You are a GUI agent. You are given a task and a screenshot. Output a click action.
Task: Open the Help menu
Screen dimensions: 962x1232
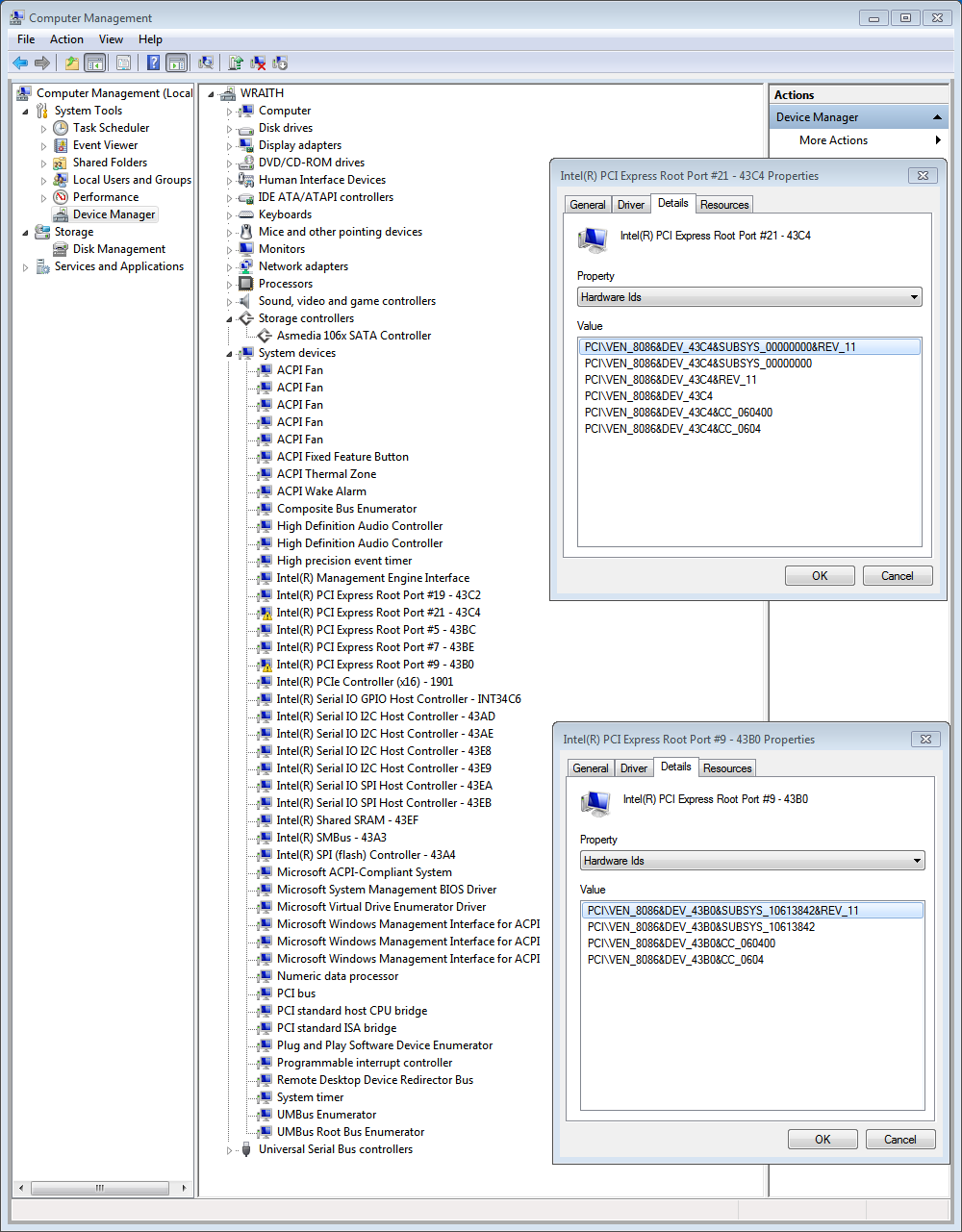pos(150,39)
